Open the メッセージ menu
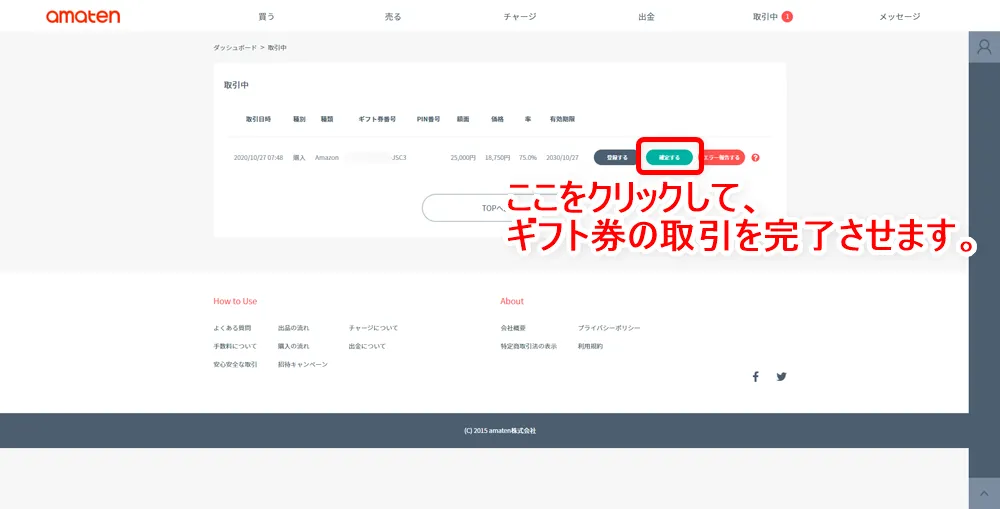The height and width of the screenshot is (509, 1000). [x=899, y=17]
